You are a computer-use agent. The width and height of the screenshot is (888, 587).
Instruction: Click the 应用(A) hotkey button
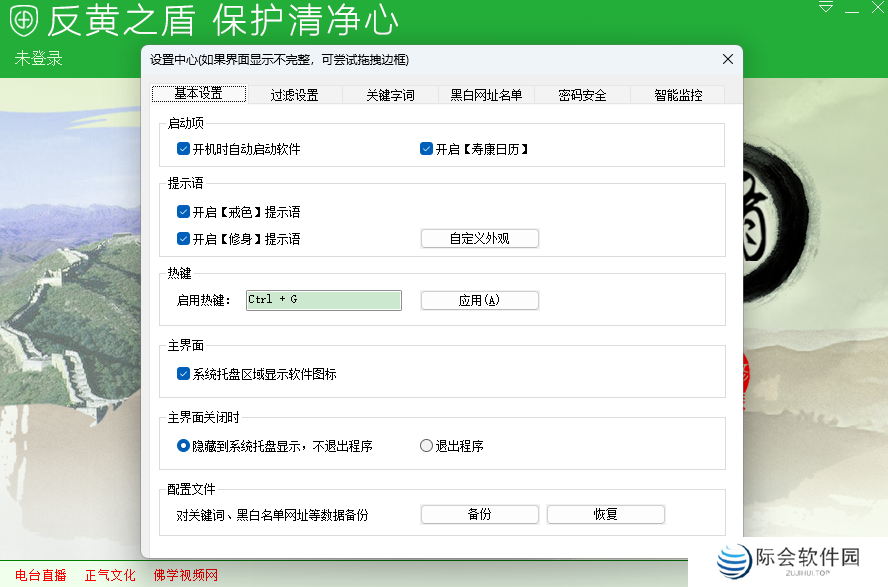coord(479,300)
